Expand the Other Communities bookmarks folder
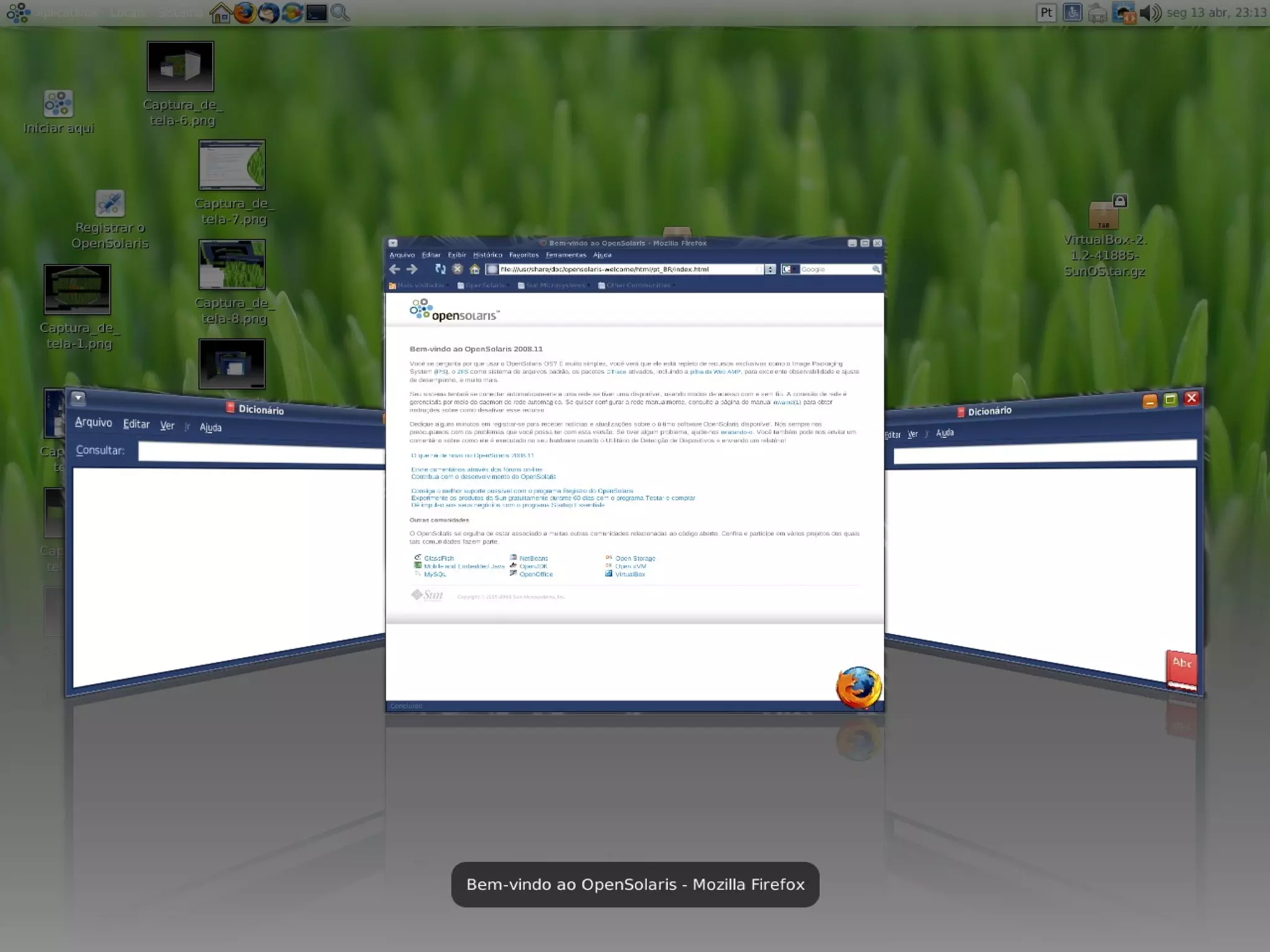 point(636,285)
